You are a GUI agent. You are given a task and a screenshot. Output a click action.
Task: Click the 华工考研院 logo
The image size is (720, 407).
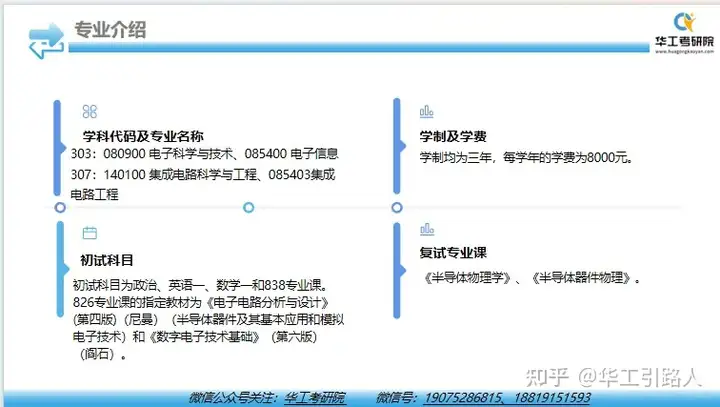point(684,32)
